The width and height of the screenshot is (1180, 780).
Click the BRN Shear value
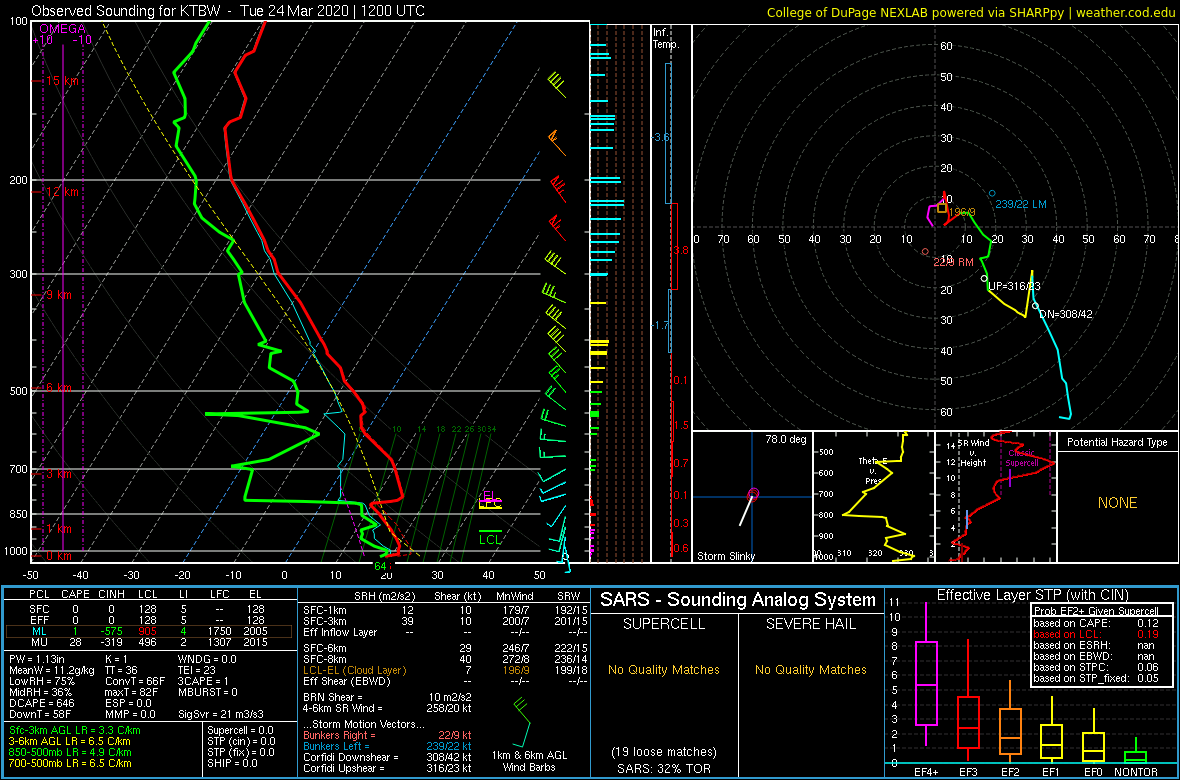point(386,697)
